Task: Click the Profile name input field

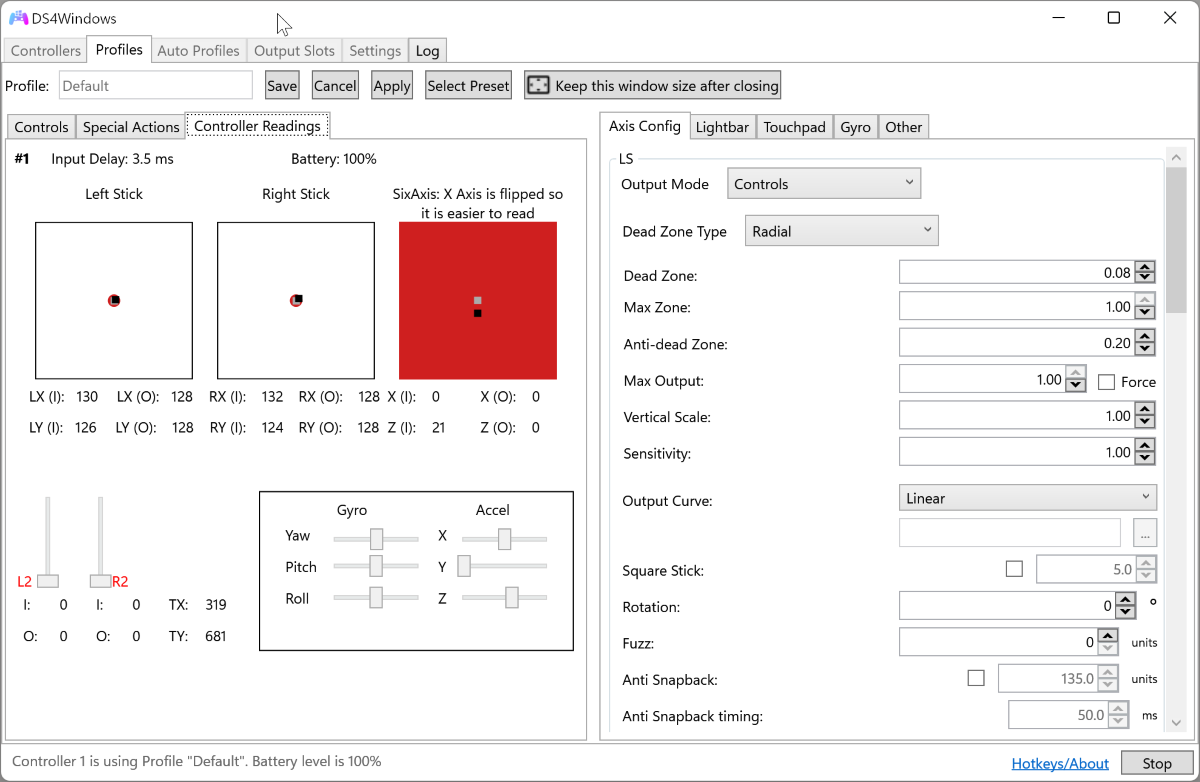Action: tap(156, 85)
